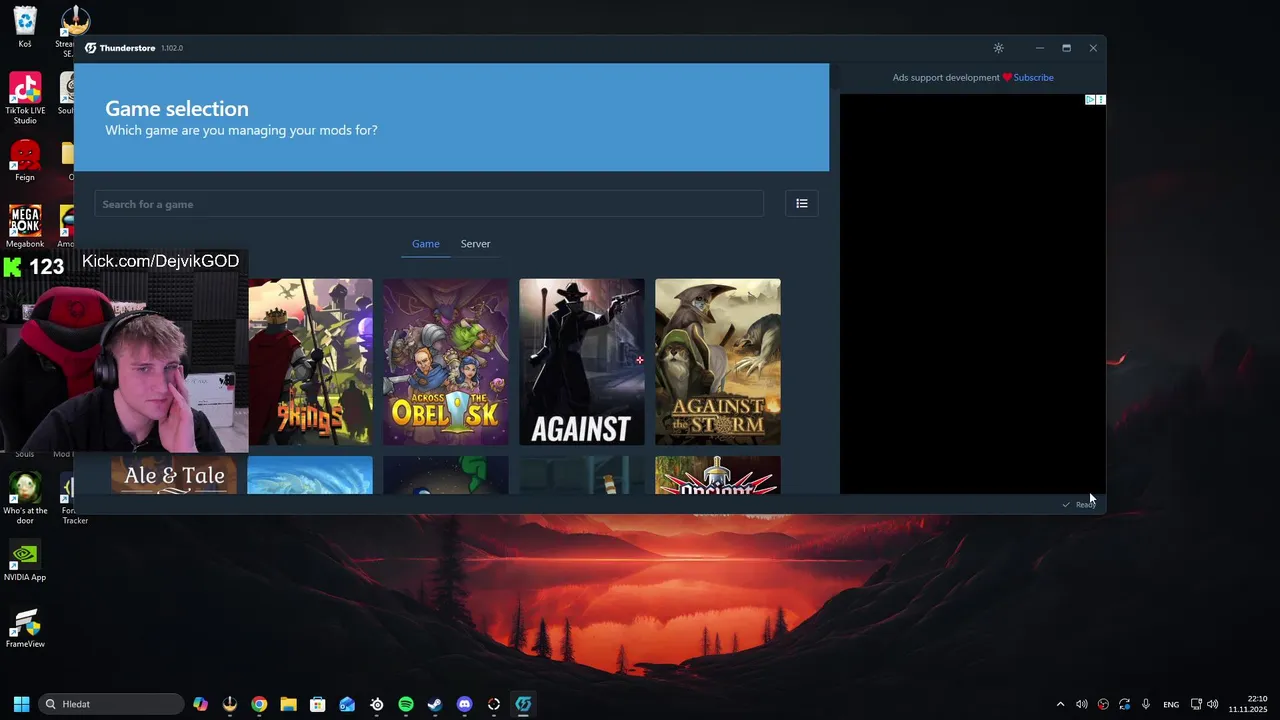Click the Hledat taskbar search box
This screenshot has width=1280, height=720.
point(111,704)
